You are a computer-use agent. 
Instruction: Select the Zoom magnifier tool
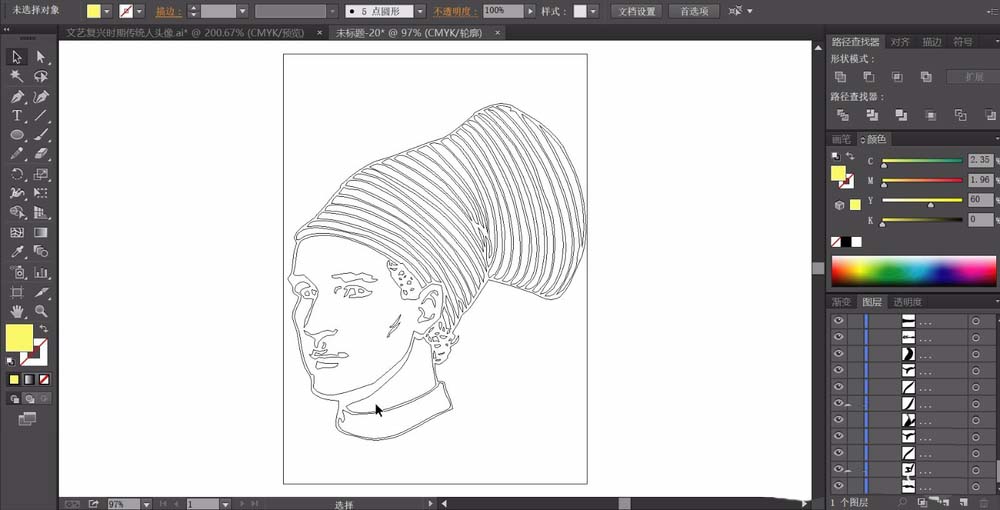(x=41, y=312)
